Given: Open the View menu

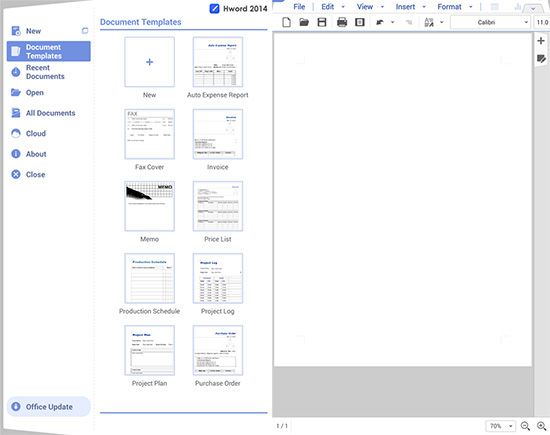Looking at the screenshot, I should tap(365, 7).
